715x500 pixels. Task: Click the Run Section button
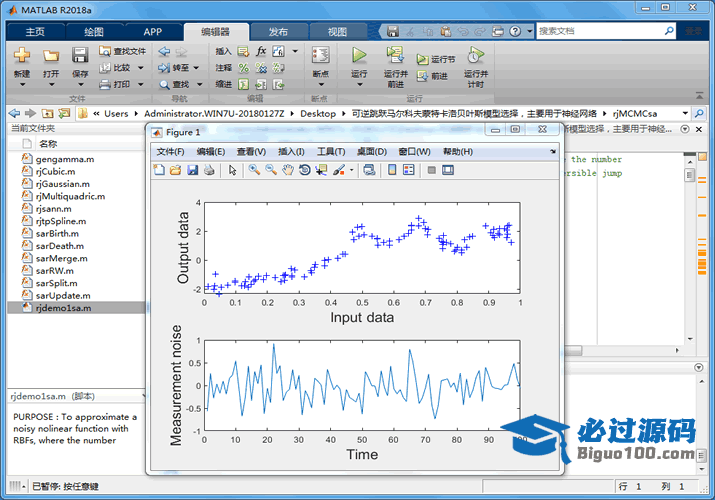(436, 59)
